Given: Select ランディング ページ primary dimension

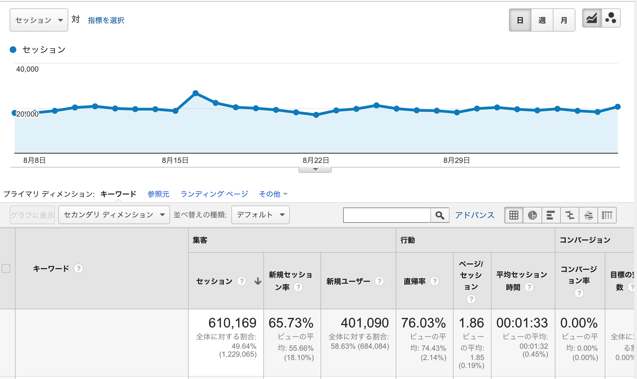Looking at the screenshot, I should (214, 194).
